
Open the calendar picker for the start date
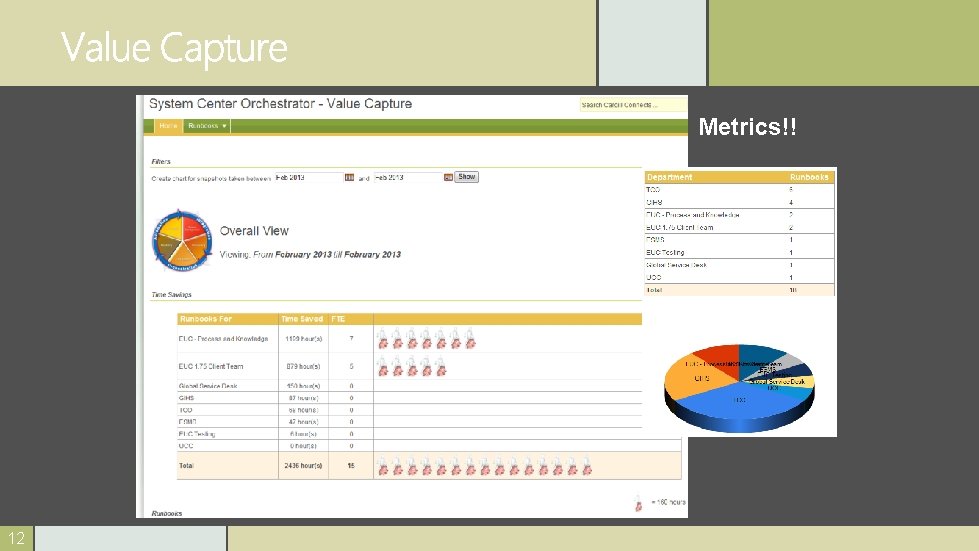[x=349, y=178]
